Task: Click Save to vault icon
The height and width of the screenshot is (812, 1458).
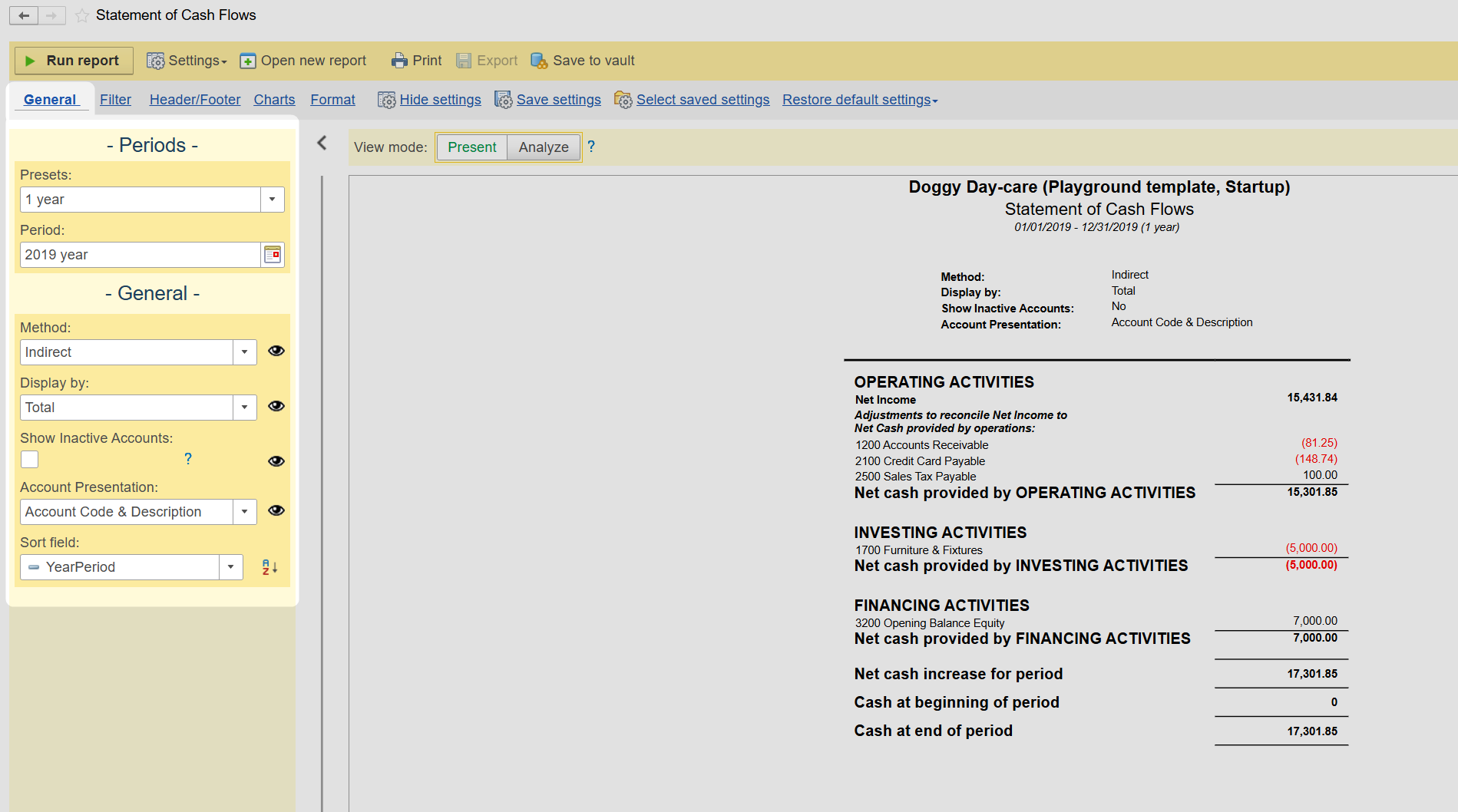Action: tap(539, 61)
